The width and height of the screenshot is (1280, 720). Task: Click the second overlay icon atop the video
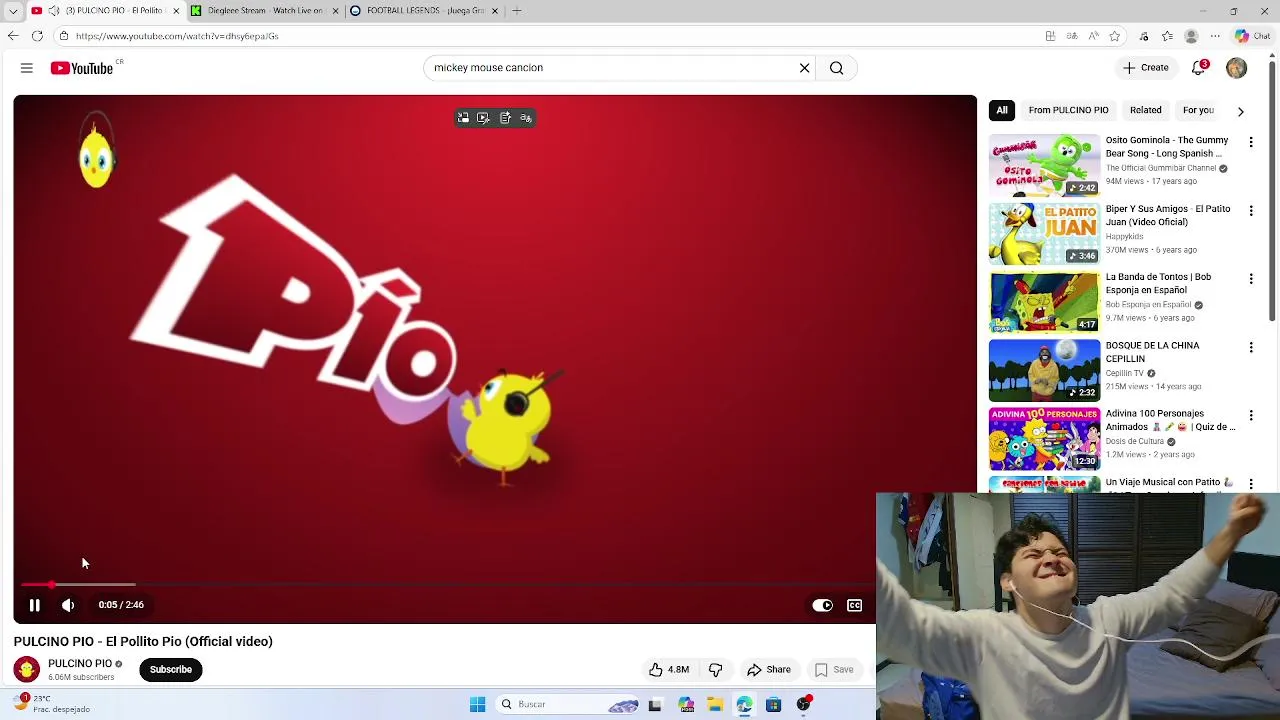[483, 118]
